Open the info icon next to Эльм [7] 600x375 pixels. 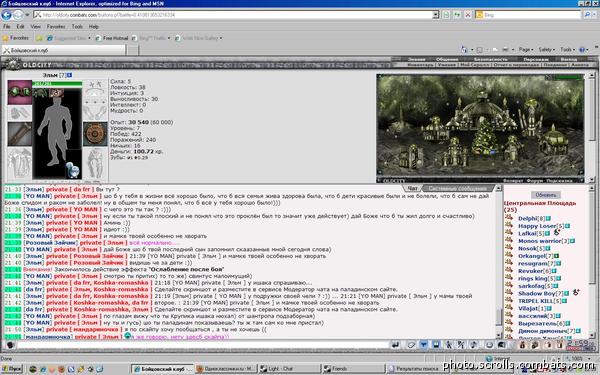point(70,75)
